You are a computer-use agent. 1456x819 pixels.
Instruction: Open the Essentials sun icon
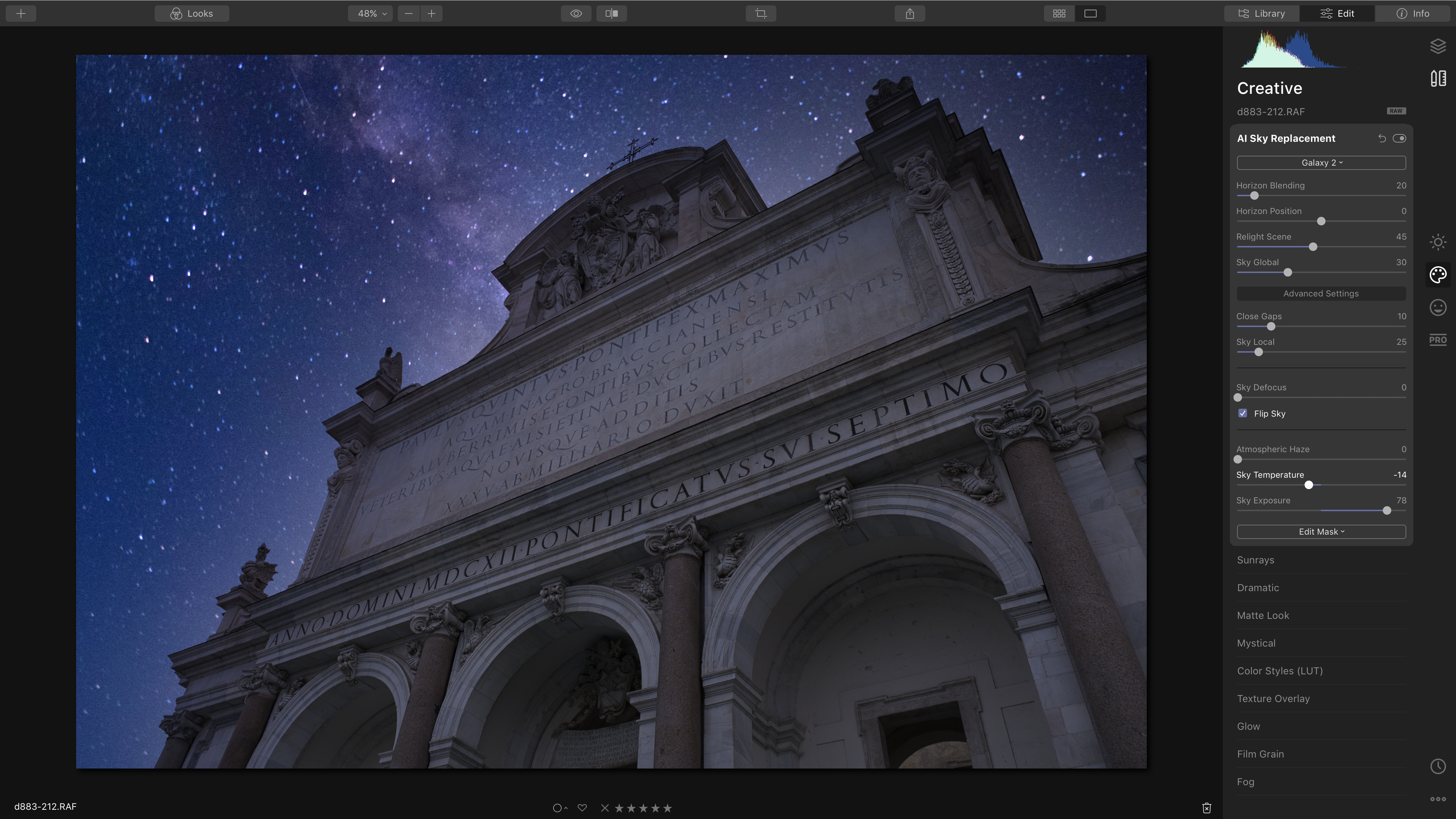pyautogui.click(x=1438, y=242)
